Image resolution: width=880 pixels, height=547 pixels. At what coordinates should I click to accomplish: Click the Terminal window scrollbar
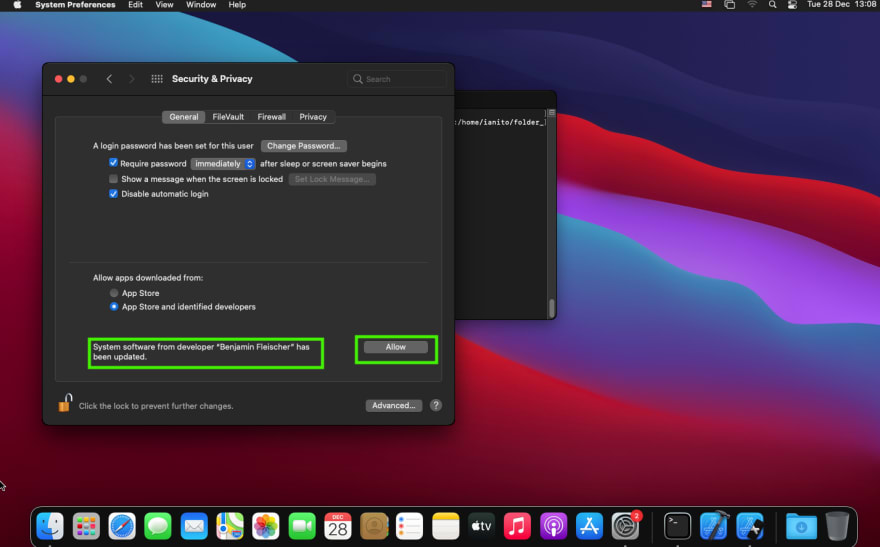coord(552,307)
